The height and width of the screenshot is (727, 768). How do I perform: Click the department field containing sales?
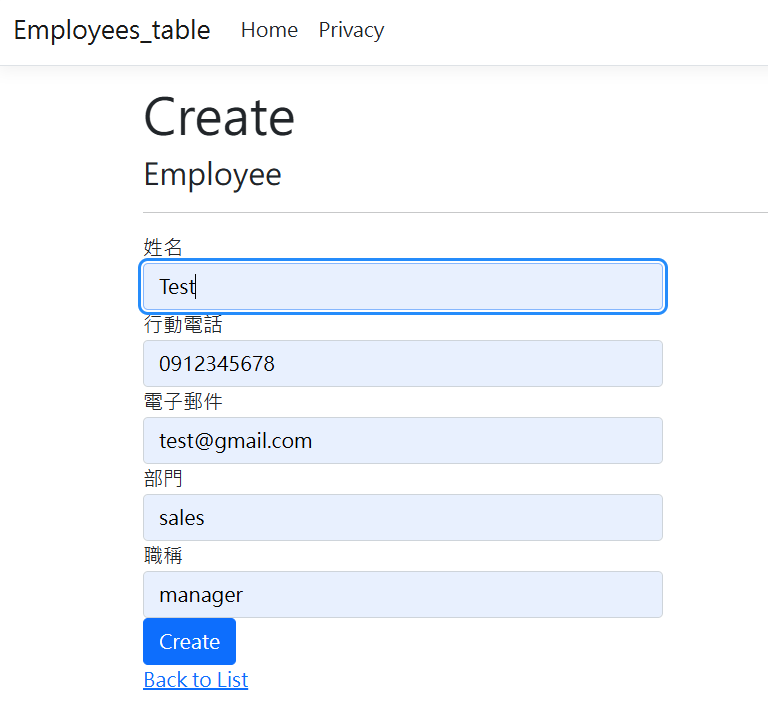402,518
